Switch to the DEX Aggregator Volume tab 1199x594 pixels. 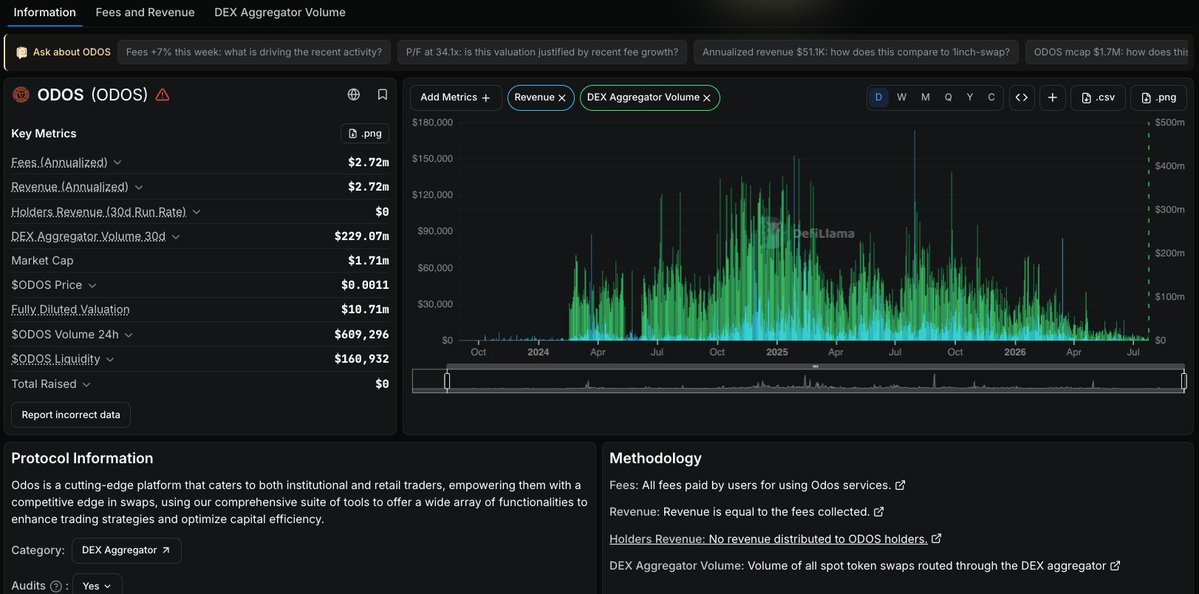(280, 12)
